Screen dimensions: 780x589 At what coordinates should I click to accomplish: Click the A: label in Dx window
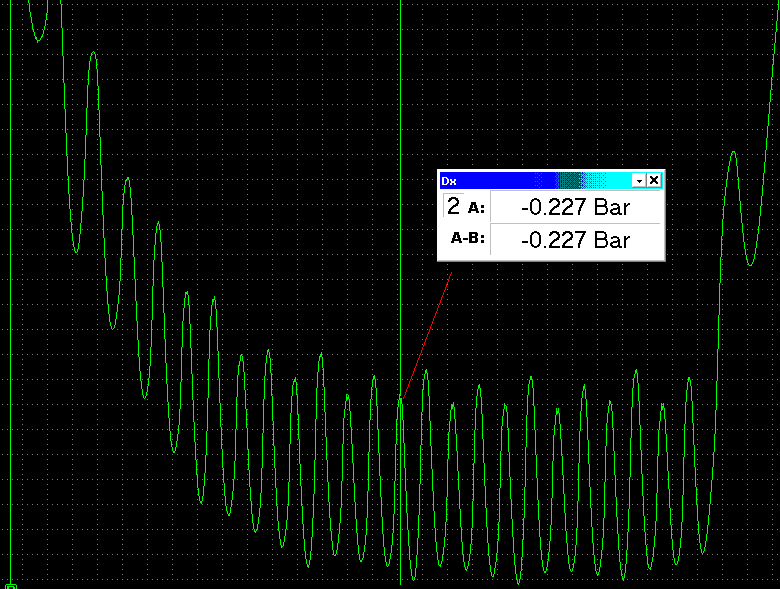click(x=476, y=208)
